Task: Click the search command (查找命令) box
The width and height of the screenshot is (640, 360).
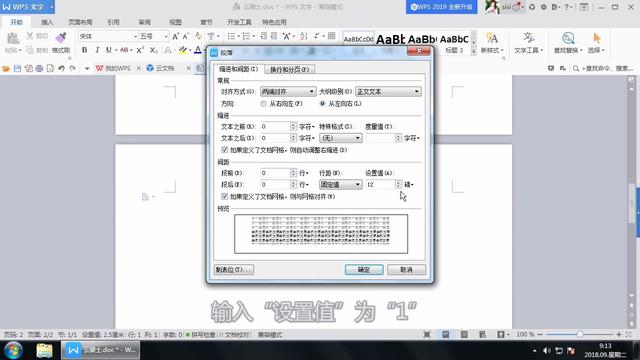Action: tap(604, 69)
